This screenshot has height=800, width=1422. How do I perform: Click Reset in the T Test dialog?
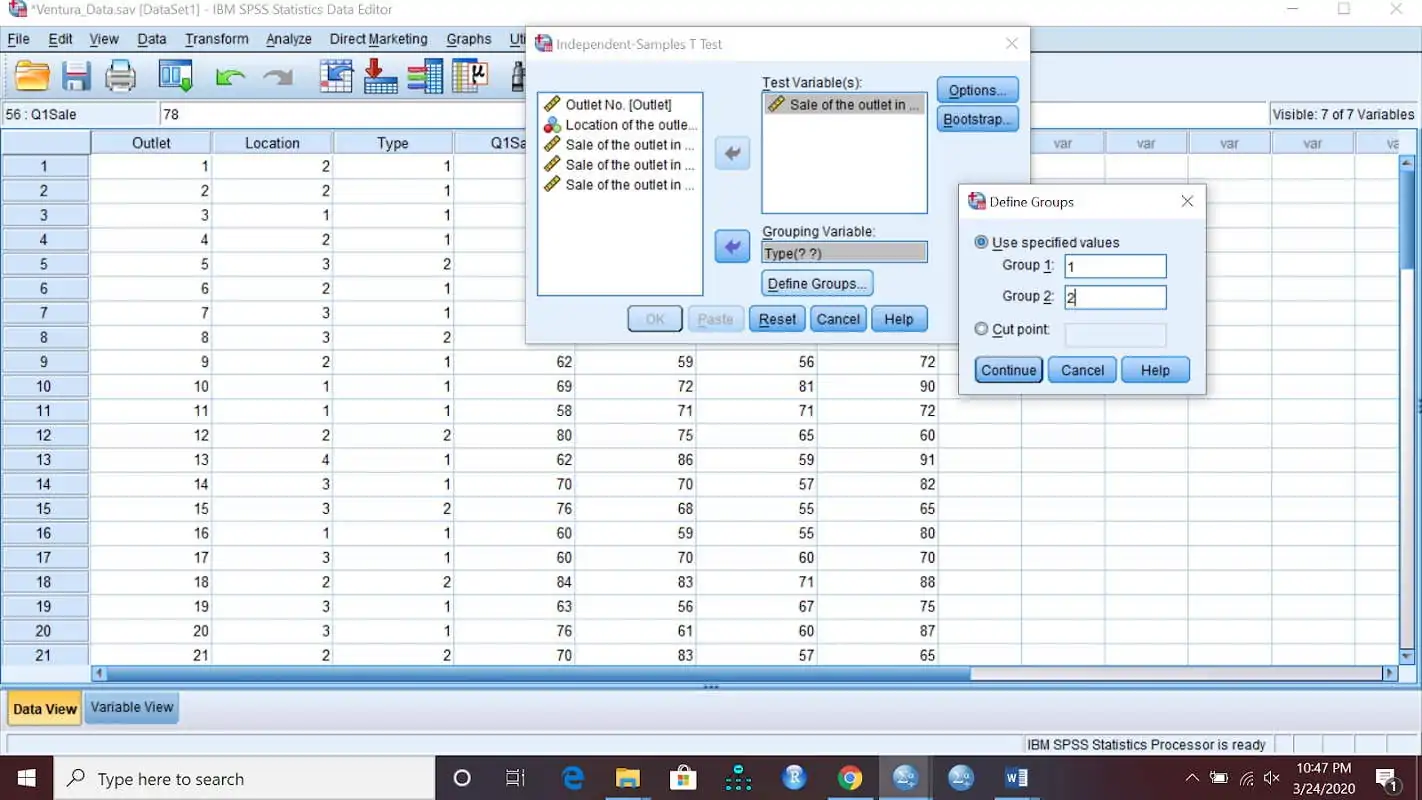pos(777,319)
